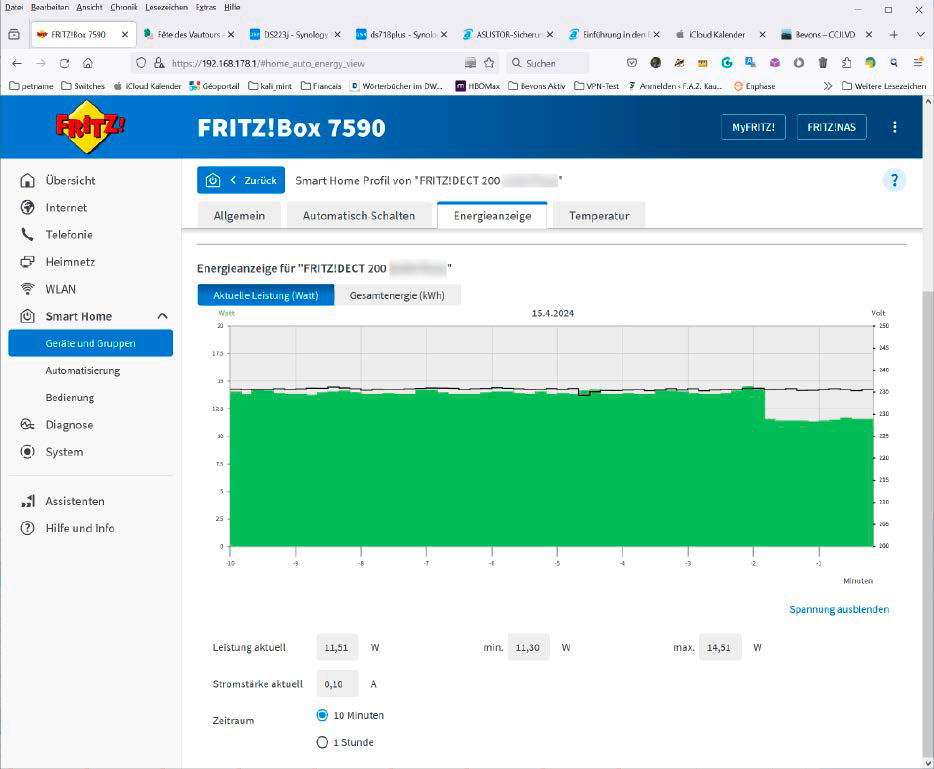934x769 pixels.
Task: Open Bedienung submenu item
Action: (70, 397)
